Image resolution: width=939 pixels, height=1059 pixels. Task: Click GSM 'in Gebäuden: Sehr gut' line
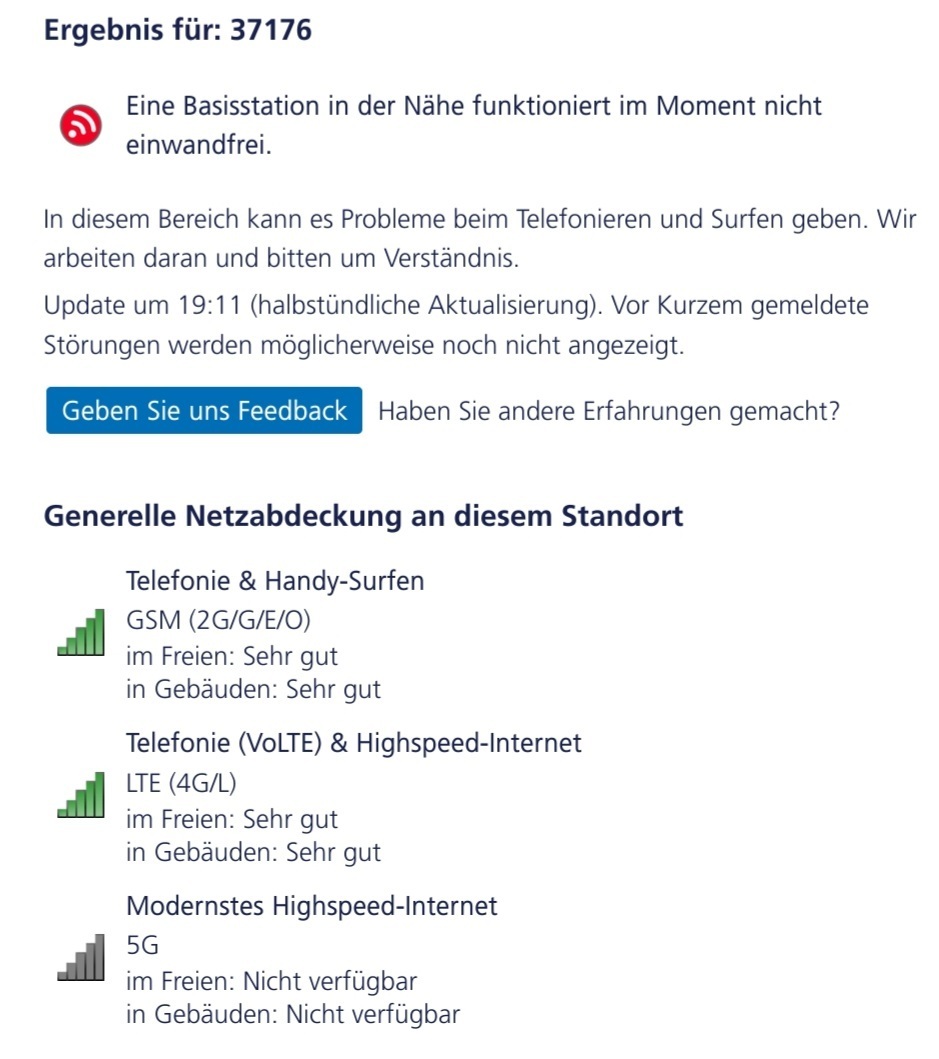(253, 690)
